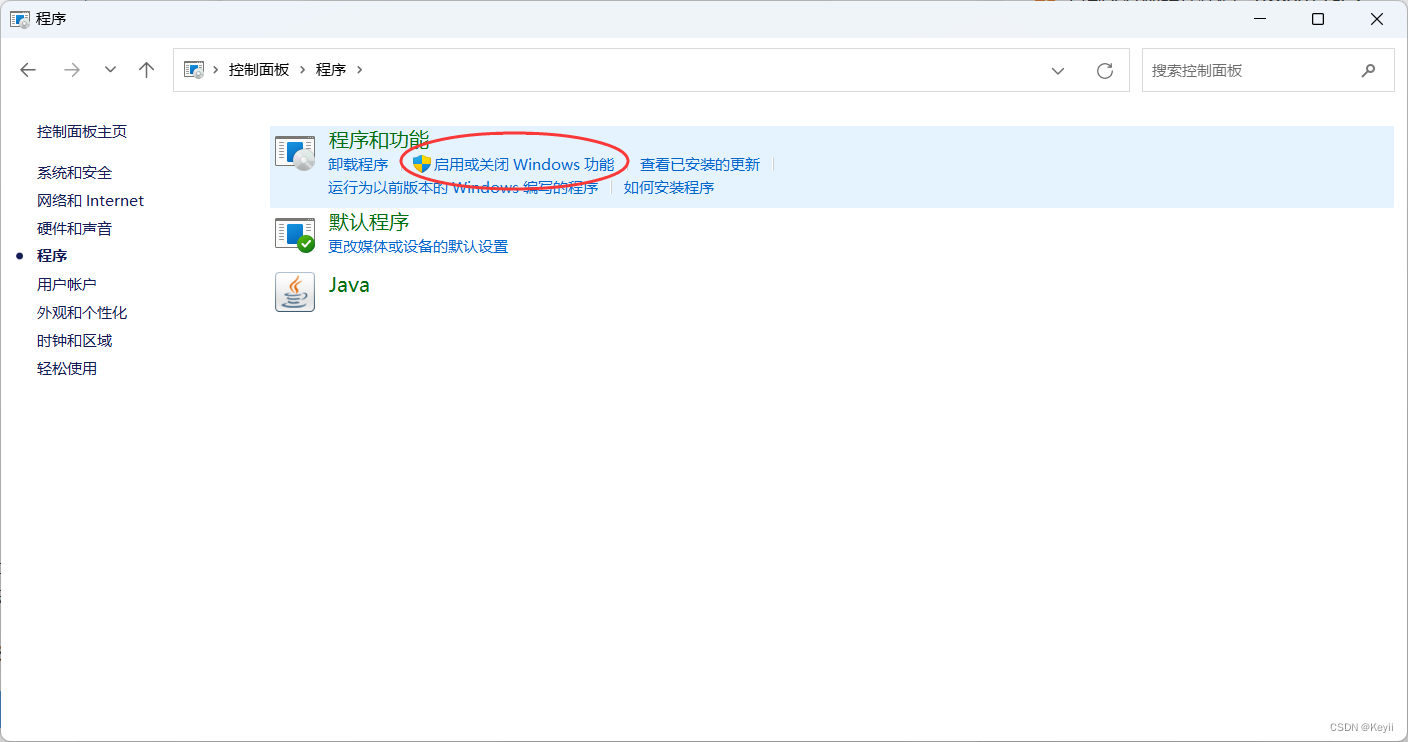1408x742 pixels.
Task: Open the address bar history dropdown
Action: point(1058,70)
